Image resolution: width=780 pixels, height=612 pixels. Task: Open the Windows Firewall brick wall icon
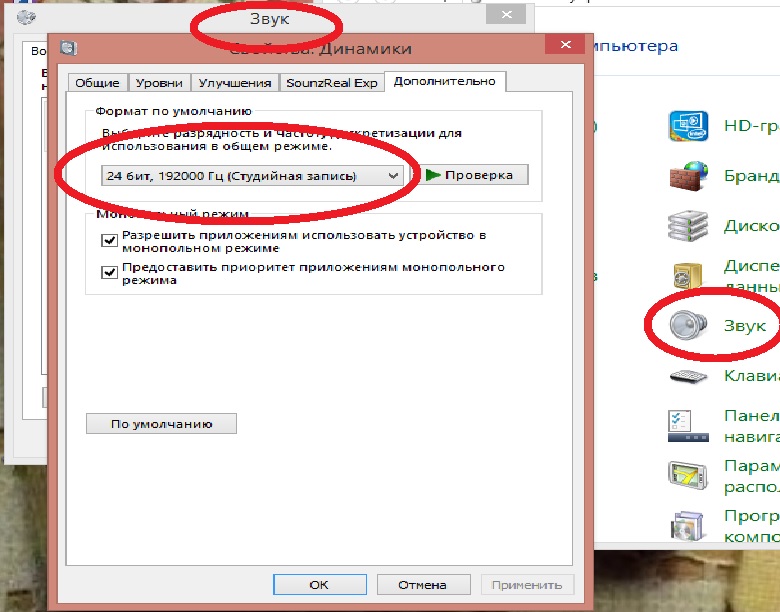coord(688,176)
